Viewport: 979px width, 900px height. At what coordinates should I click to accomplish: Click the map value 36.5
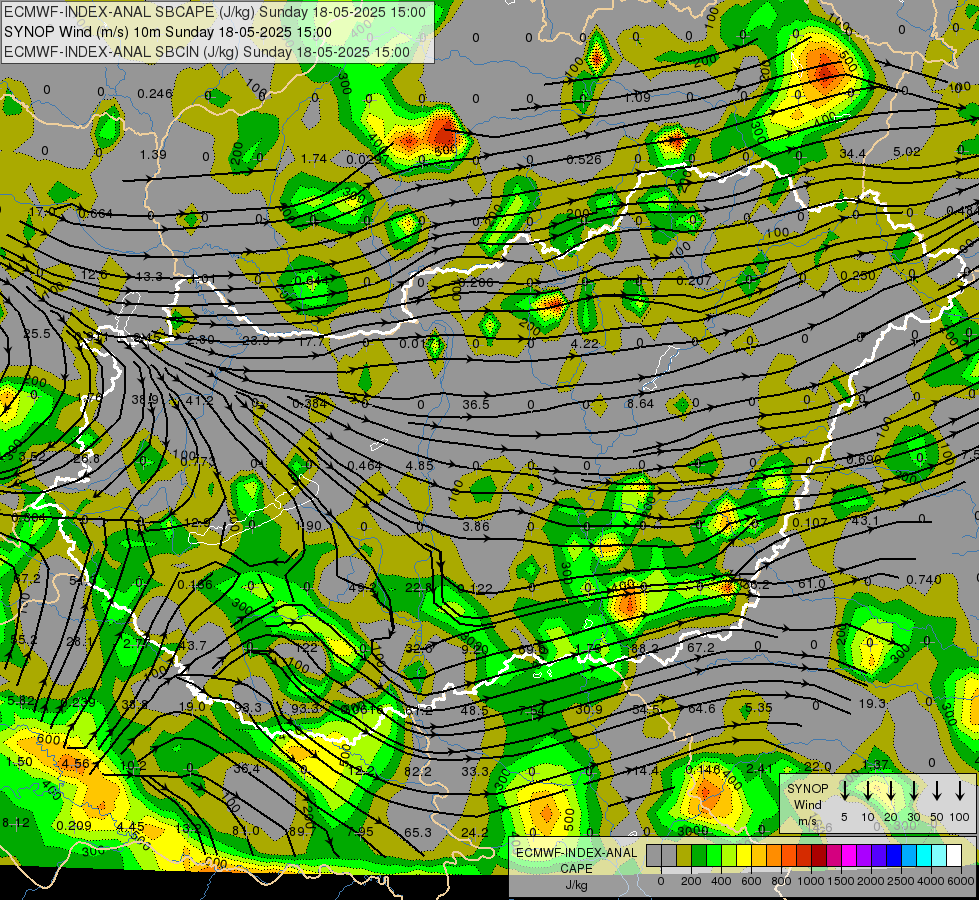(476, 405)
